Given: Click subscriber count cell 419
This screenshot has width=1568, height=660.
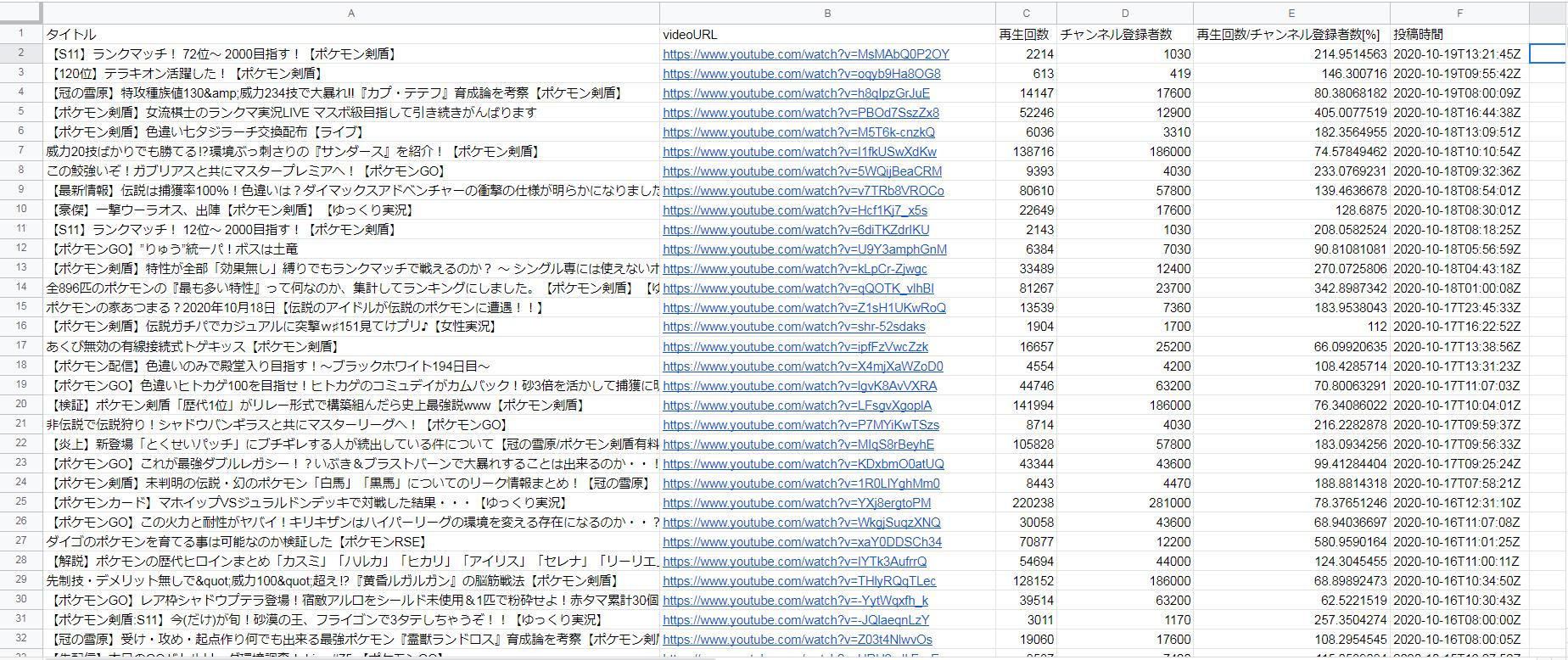Looking at the screenshot, I should pos(1125,73).
